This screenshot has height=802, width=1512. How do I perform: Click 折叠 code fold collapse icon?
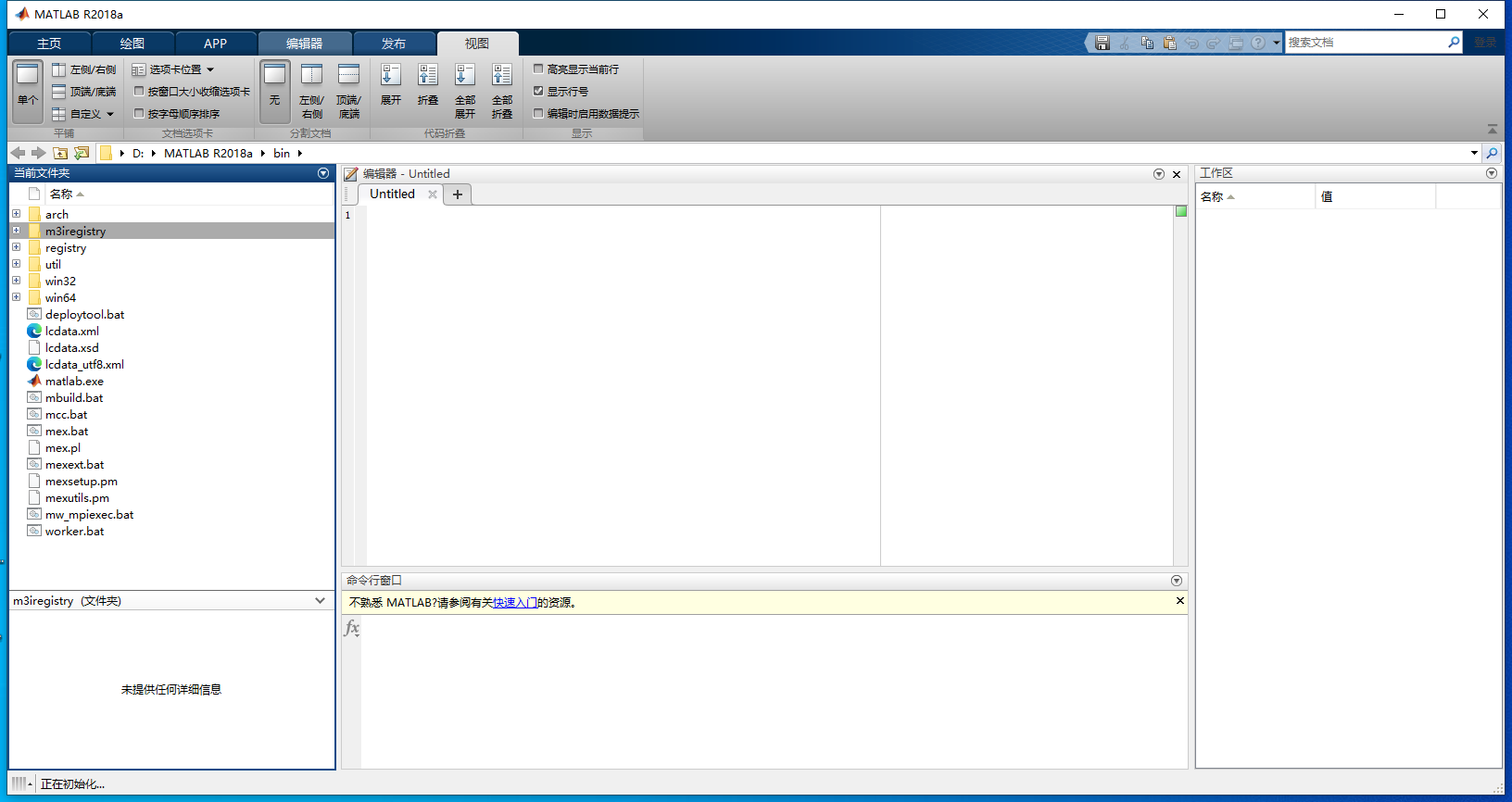[x=428, y=85]
